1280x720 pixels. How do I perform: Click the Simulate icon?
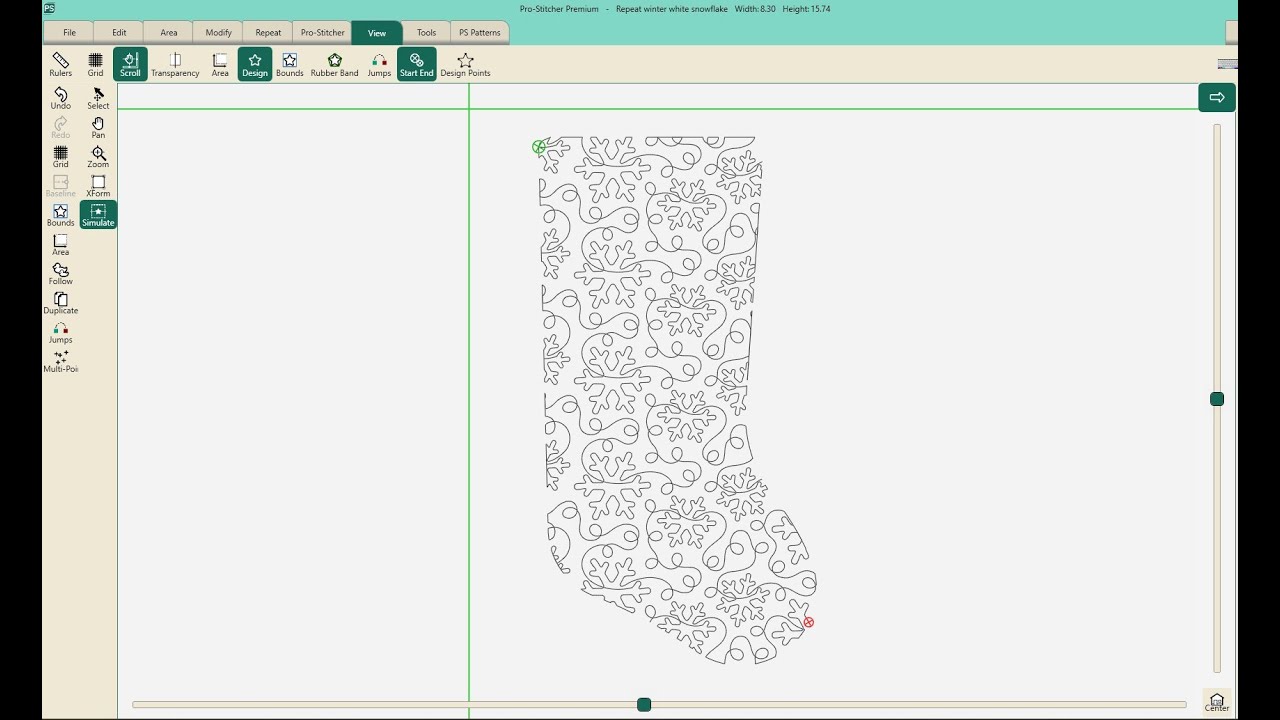[98, 215]
